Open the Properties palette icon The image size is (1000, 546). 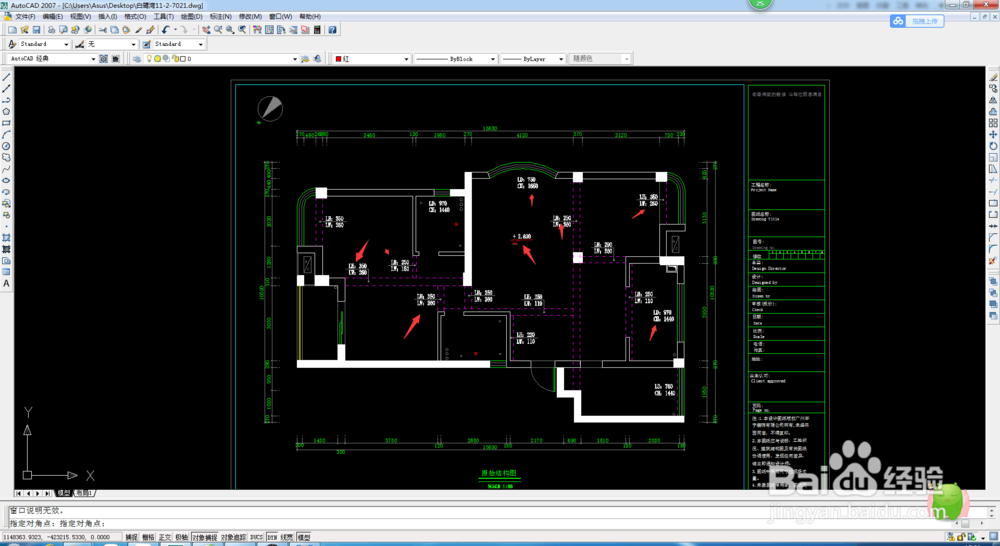click(x=256, y=30)
